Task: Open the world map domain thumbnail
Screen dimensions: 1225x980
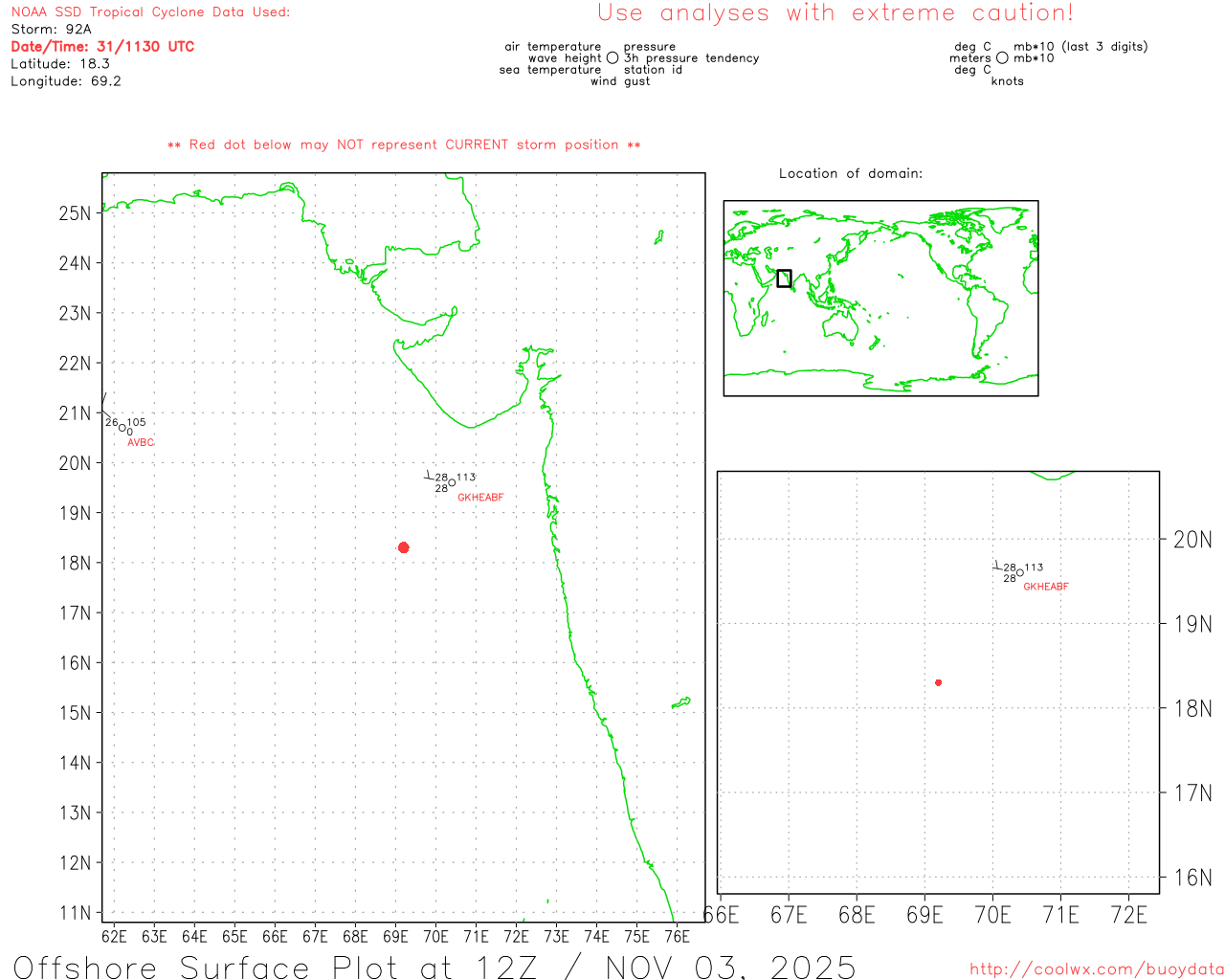Action: coord(880,299)
